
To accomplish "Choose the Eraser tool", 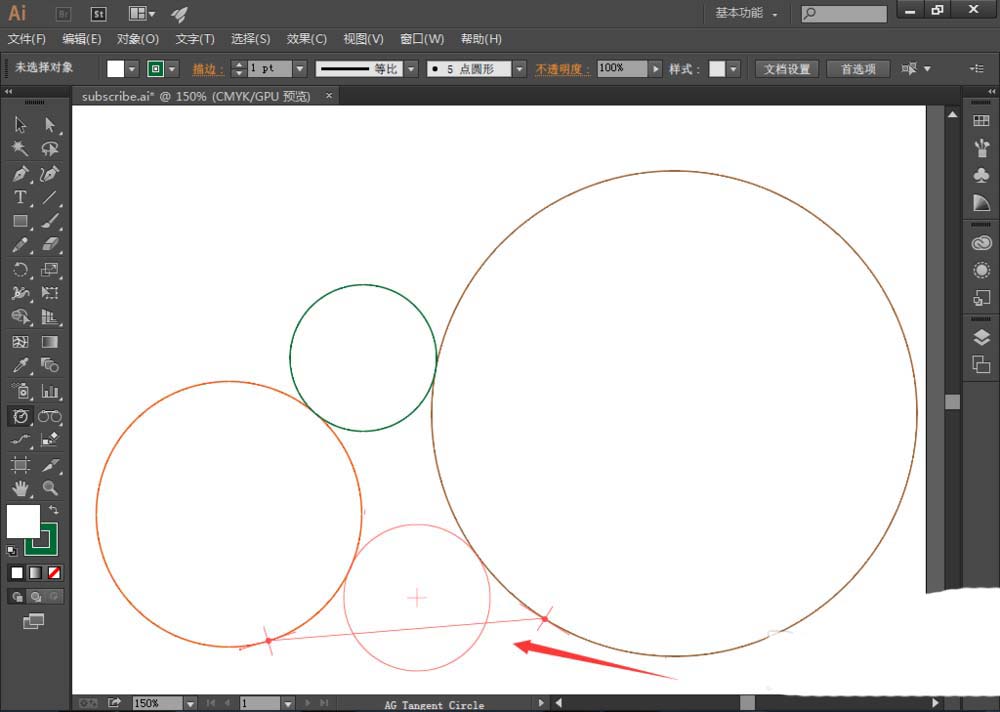I will coord(50,245).
